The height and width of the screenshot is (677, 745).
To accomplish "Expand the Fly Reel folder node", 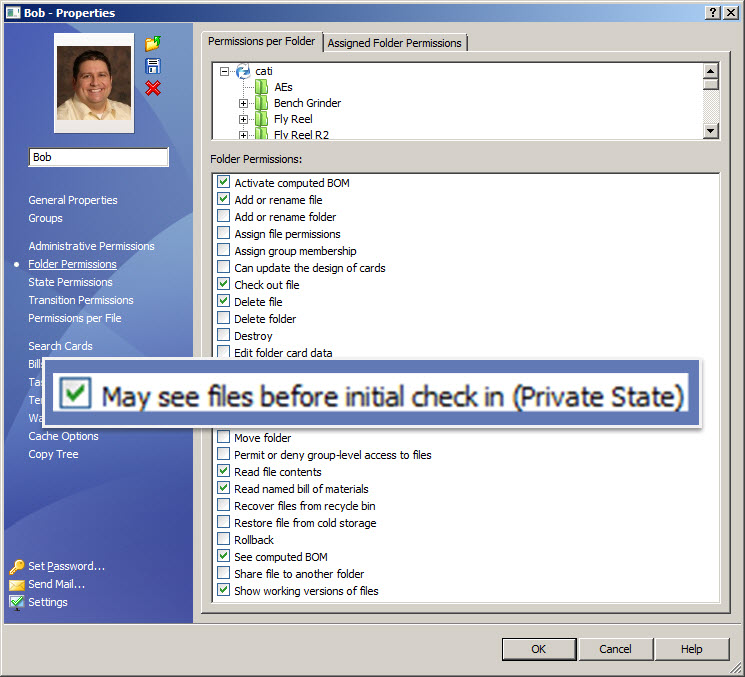I will (243, 119).
